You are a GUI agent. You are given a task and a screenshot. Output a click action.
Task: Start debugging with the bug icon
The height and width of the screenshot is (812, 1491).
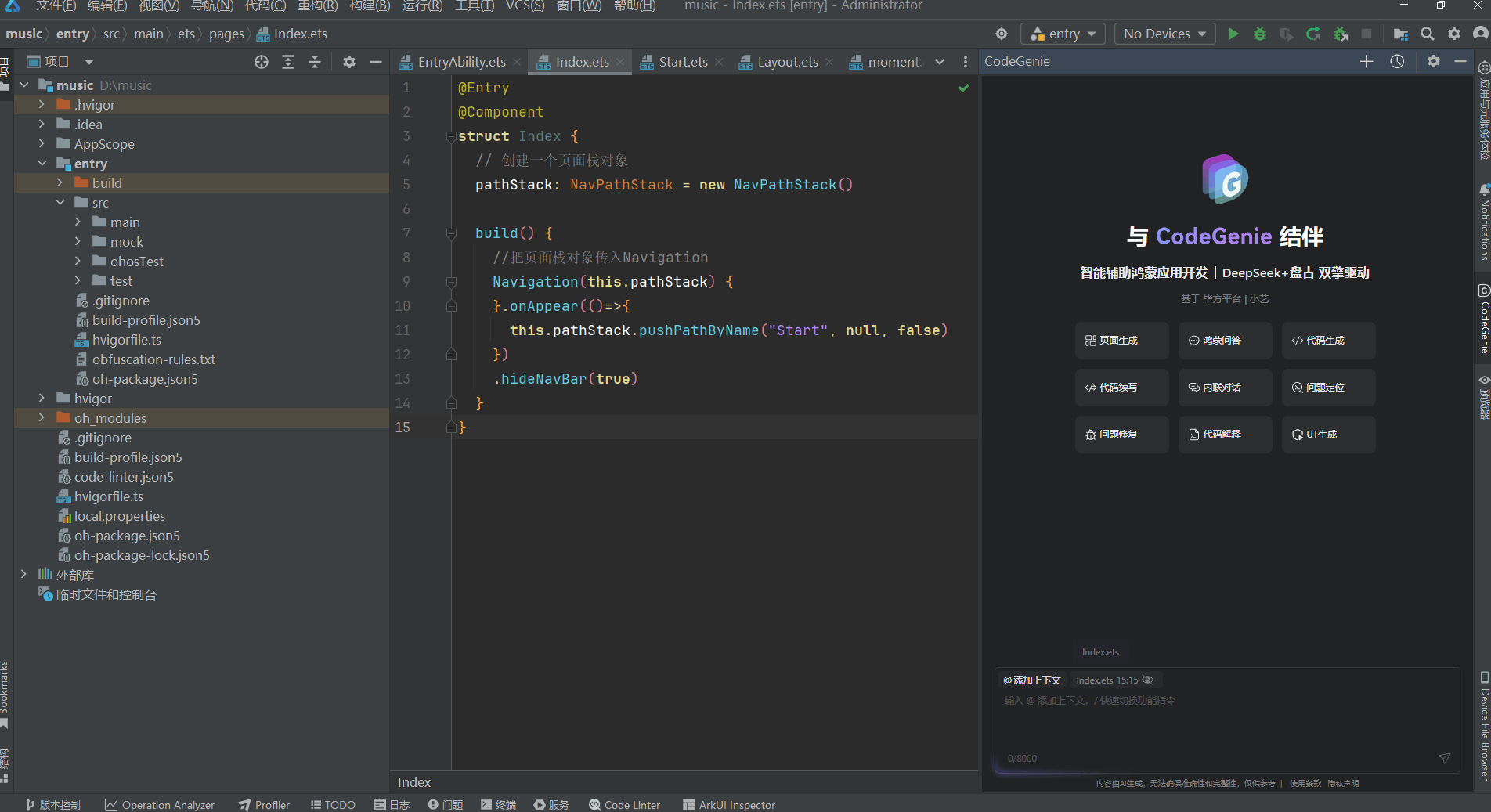(x=1260, y=34)
